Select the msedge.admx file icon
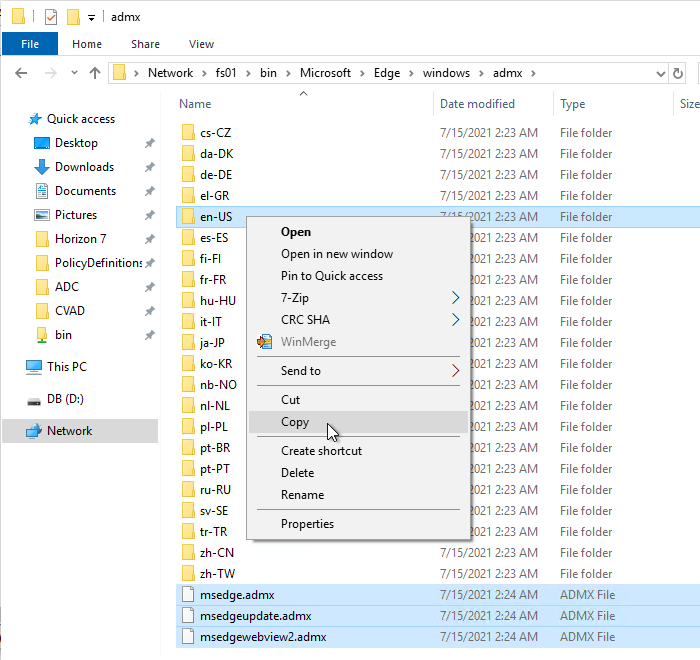 point(188,595)
